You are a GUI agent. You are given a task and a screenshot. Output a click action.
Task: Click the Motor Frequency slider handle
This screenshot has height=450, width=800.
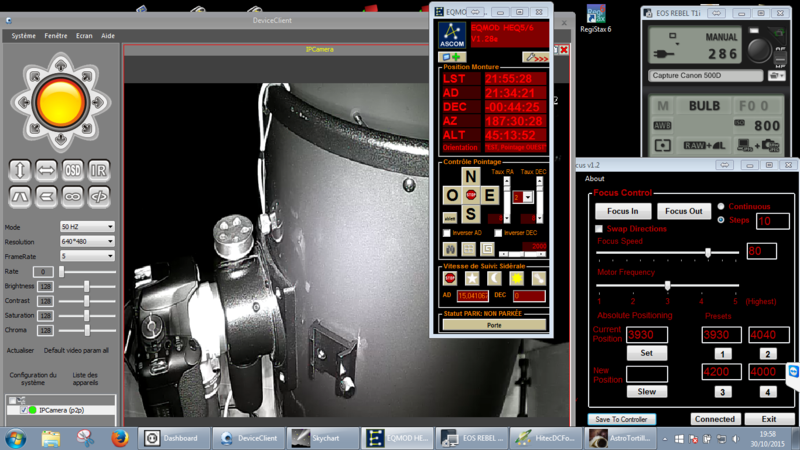click(x=667, y=286)
